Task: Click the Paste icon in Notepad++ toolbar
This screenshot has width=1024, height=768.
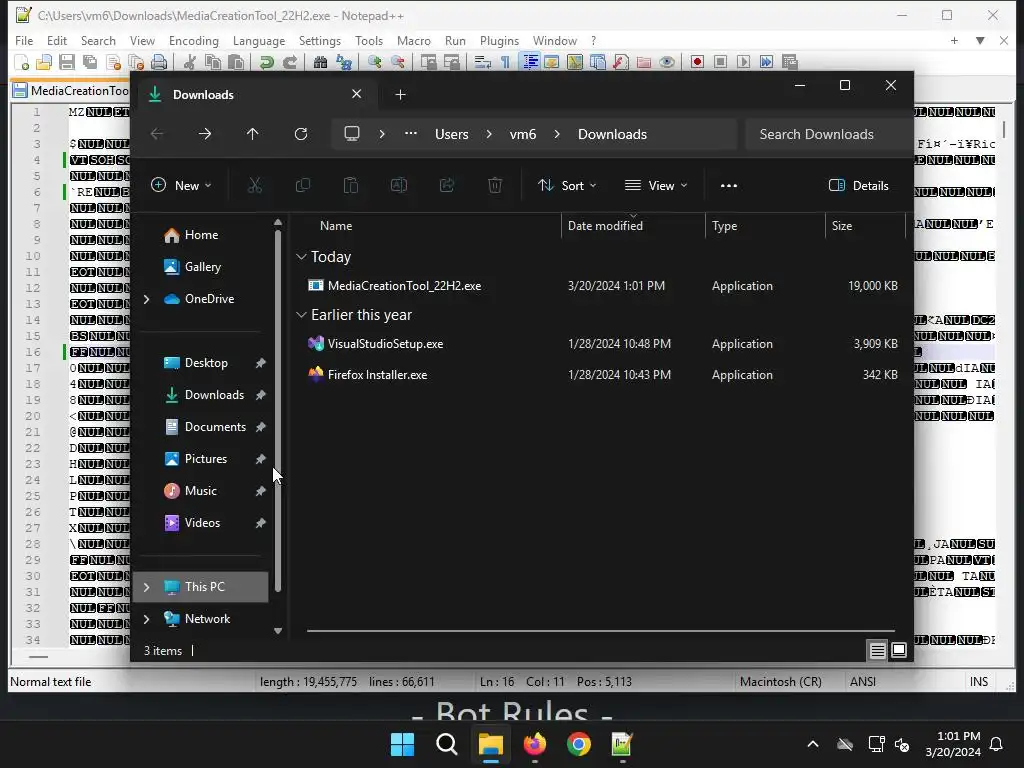Action: click(236, 62)
